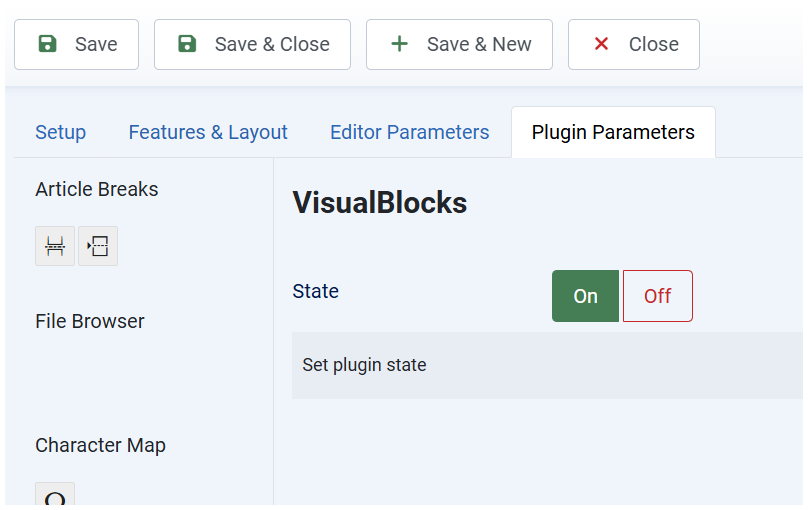The height and width of the screenshot is (510, 808).
Task: Choose File Browser in the plugin list
Action: click(x=90, y=321)
